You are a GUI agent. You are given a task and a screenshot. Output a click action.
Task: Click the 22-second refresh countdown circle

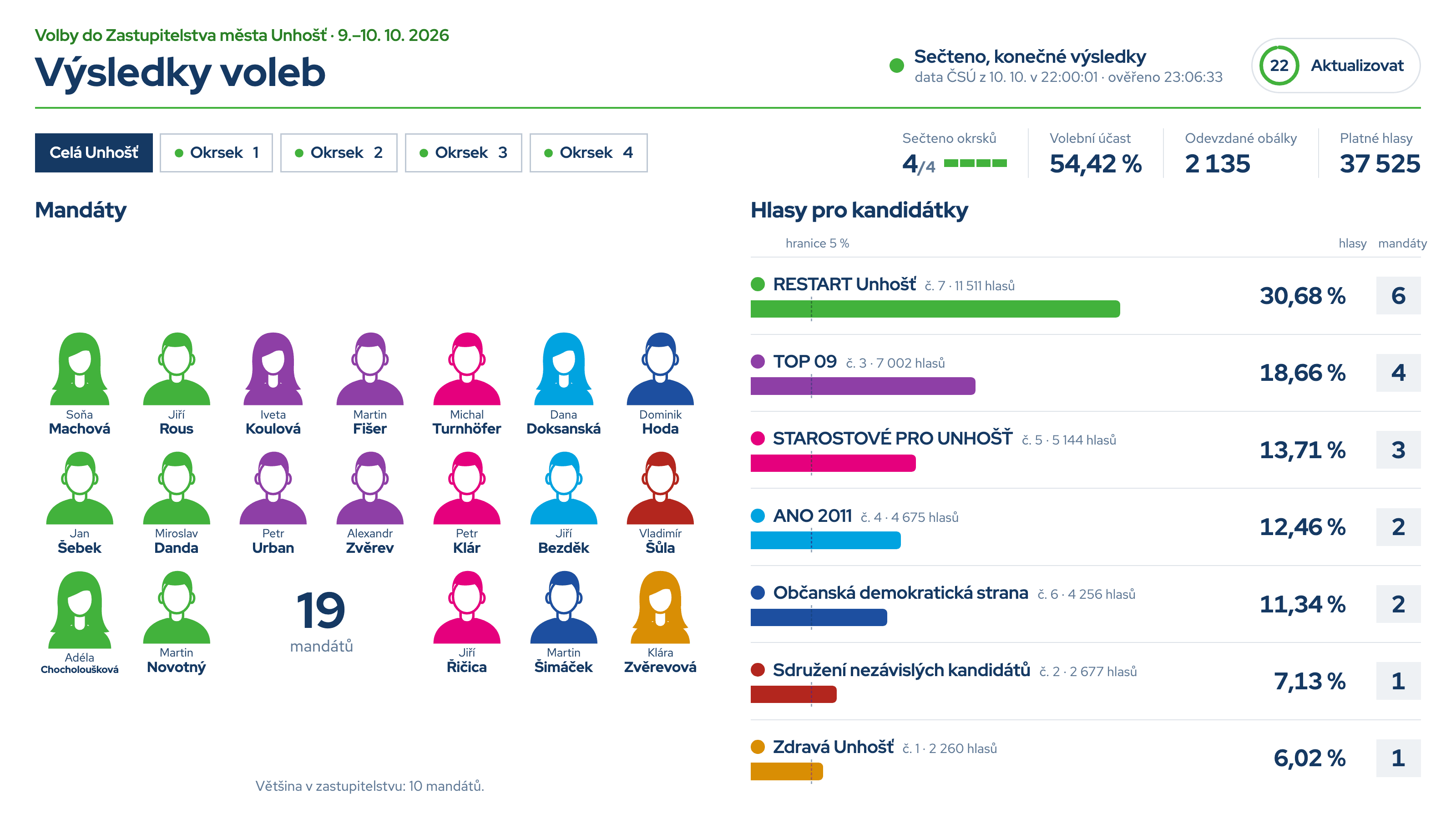(1279, 66)
